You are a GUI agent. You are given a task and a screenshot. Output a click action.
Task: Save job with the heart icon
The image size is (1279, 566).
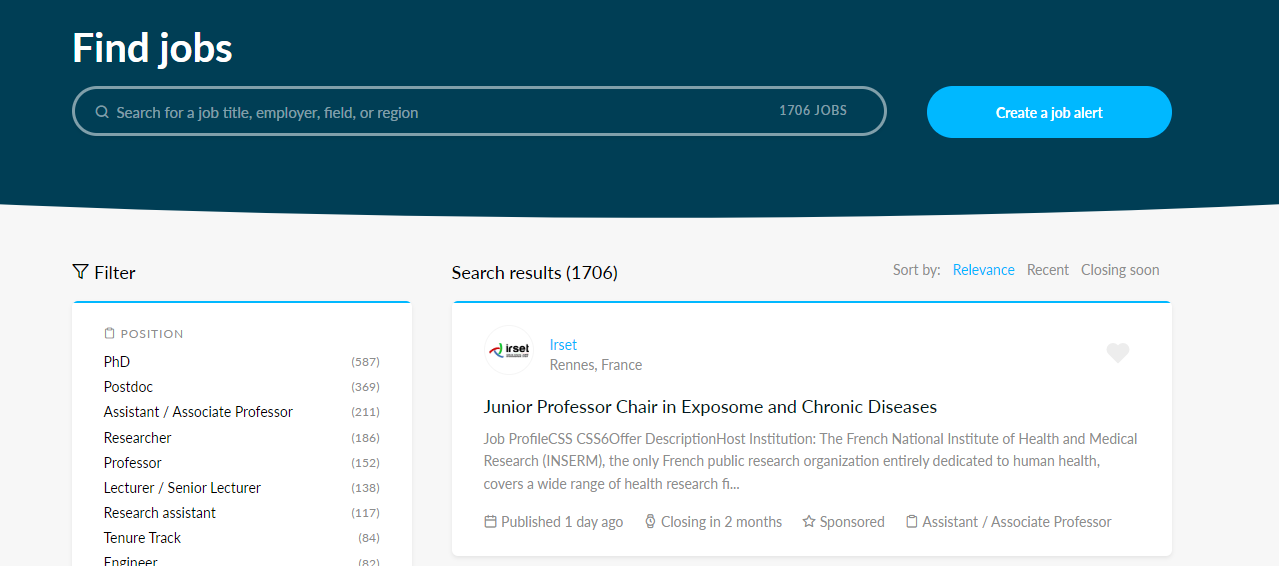point(1117,353)
